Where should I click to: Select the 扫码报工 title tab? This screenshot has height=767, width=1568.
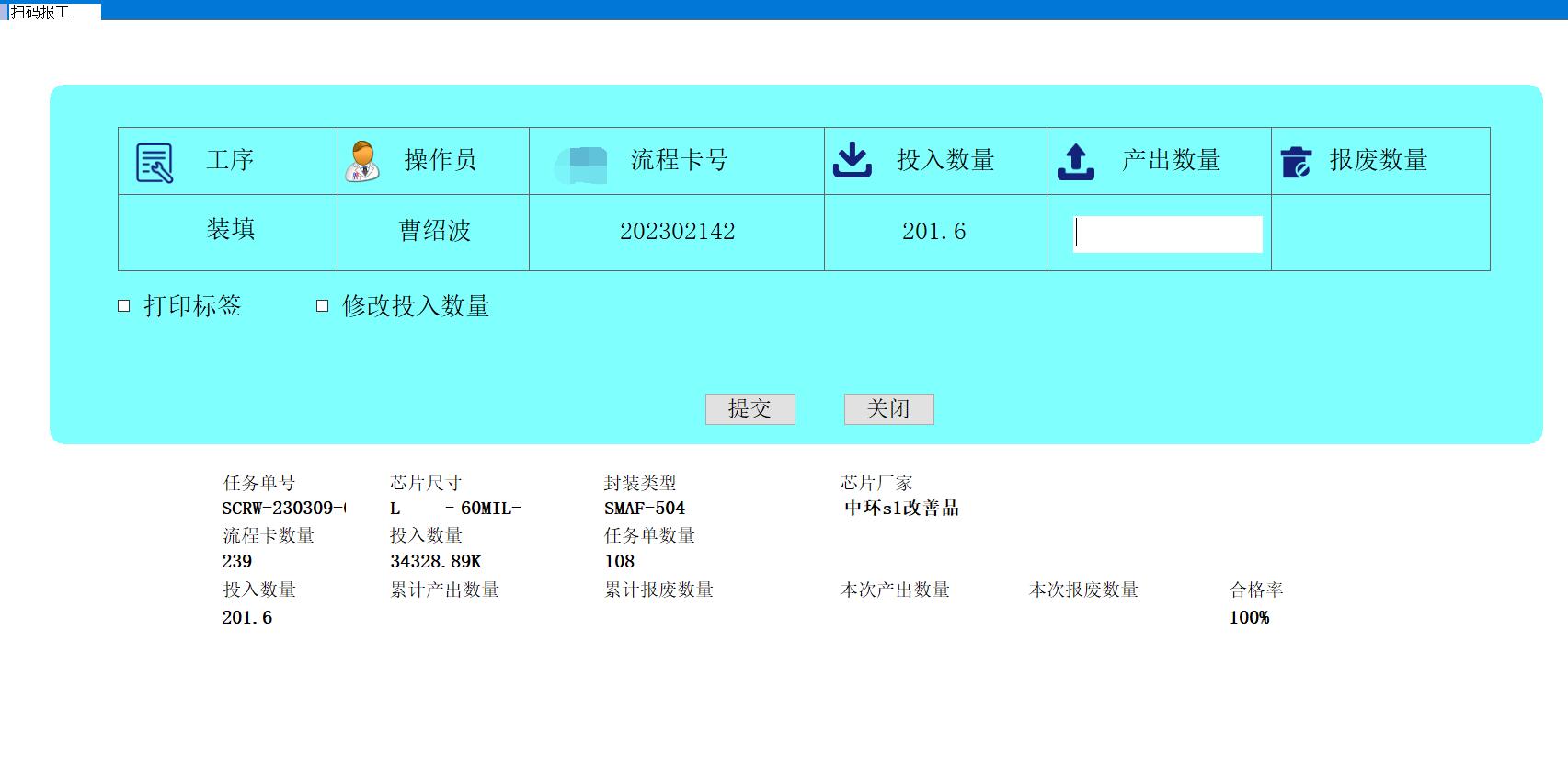(41, 12)
